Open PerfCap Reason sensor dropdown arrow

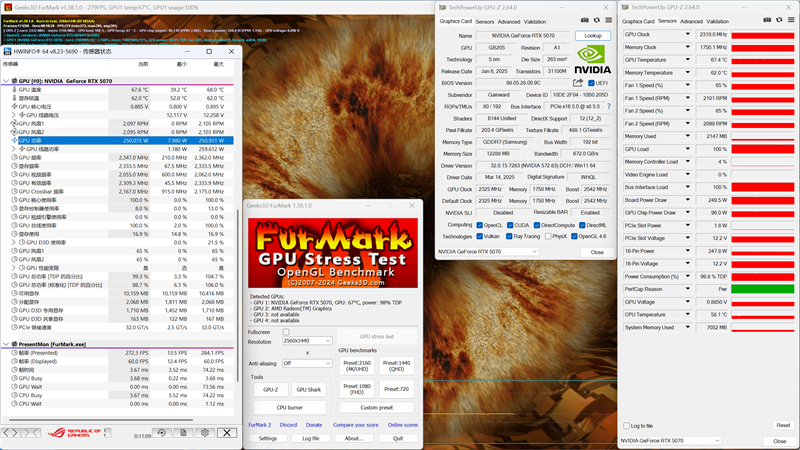[687, 289]
